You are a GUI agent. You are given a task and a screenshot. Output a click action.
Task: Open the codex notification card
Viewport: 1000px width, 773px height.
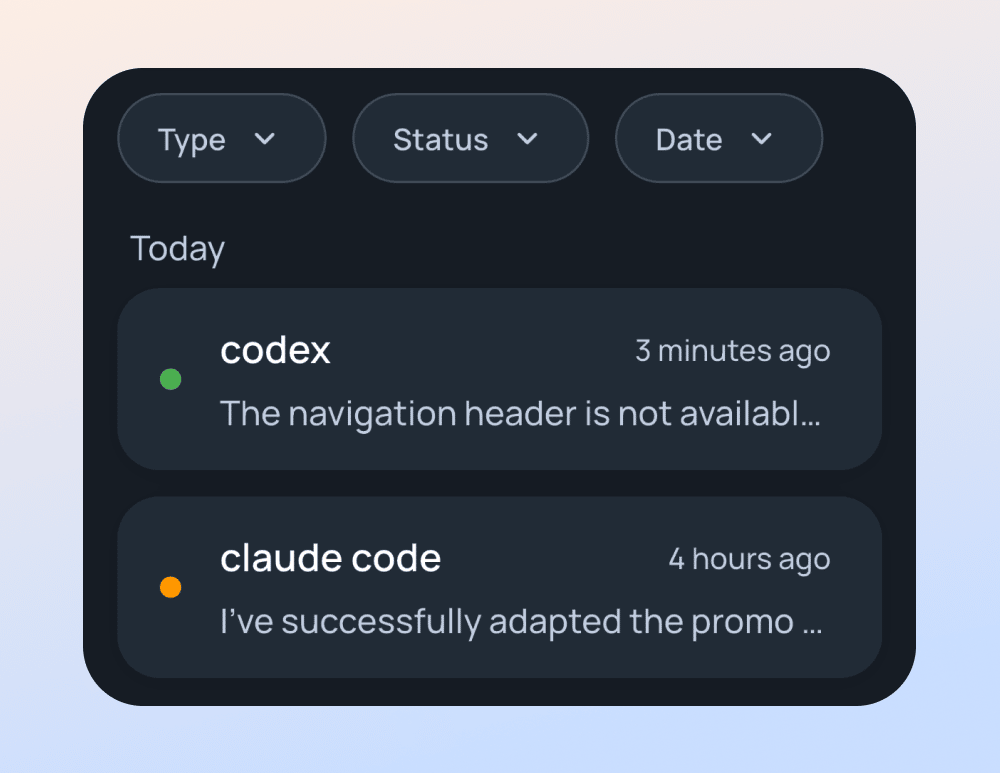point(500,380)
